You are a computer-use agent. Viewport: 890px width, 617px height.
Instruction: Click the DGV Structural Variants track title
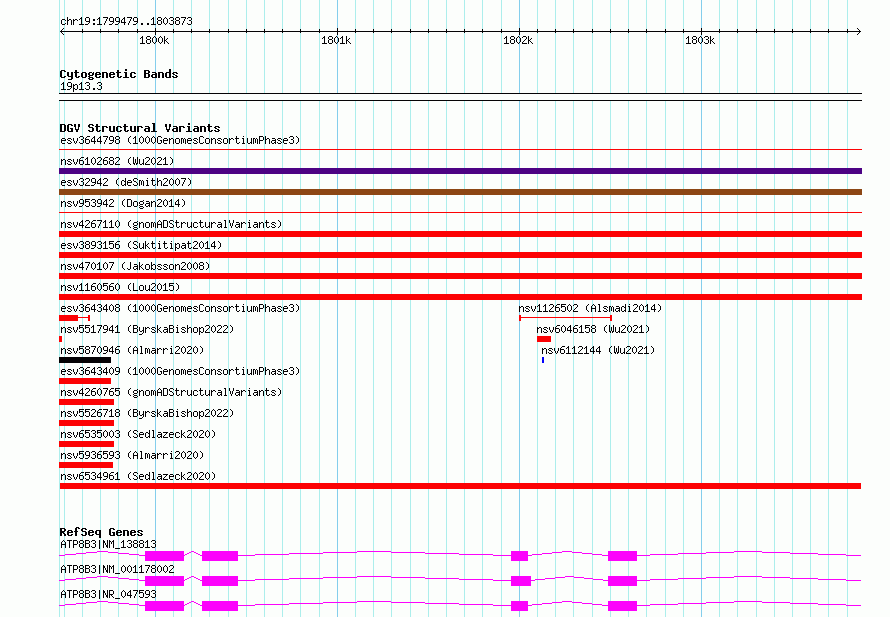[140, 128]
